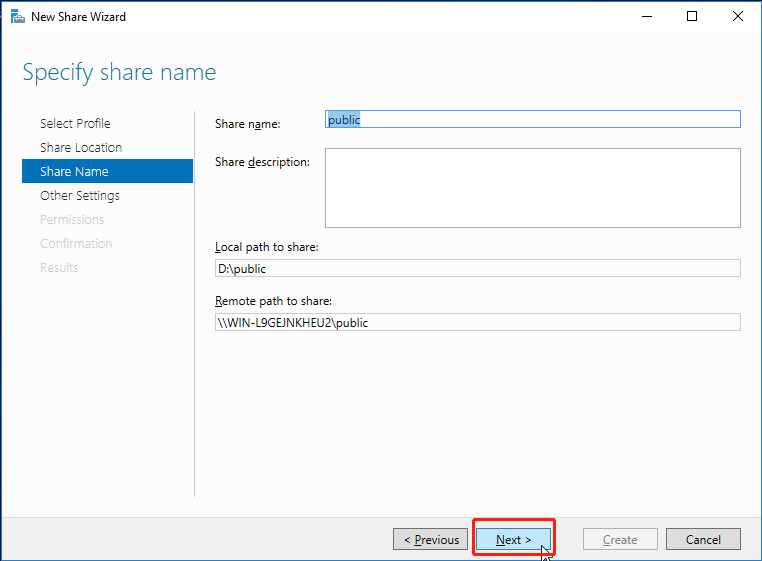Switch to the Other Settings step
The height and width of the screenshot is (561, 762).
coord(80,195)
